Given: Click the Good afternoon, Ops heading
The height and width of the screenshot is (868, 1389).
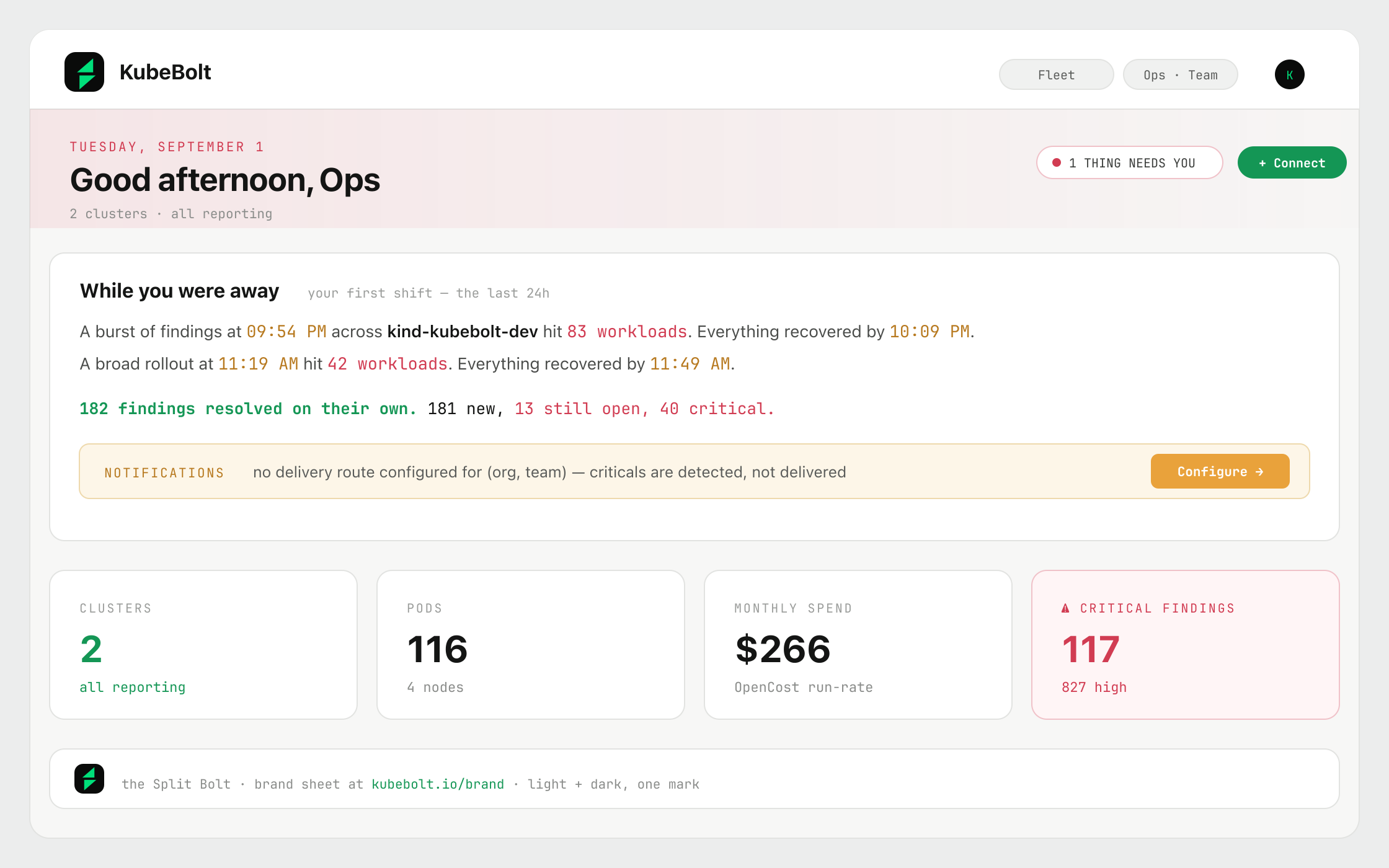Looking at the screenshot, I should [x=224, y=180].
